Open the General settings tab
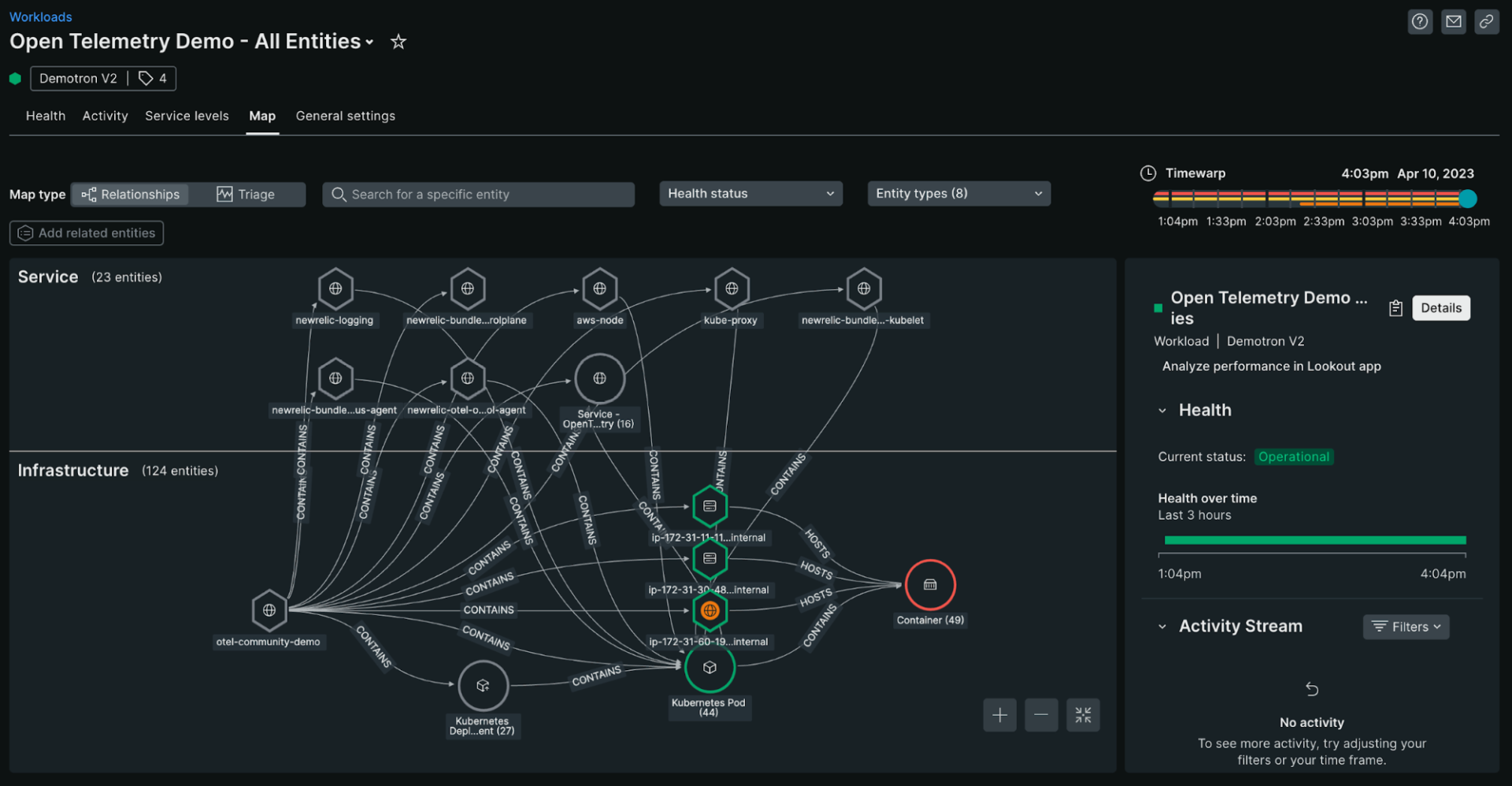 [346, 116]
